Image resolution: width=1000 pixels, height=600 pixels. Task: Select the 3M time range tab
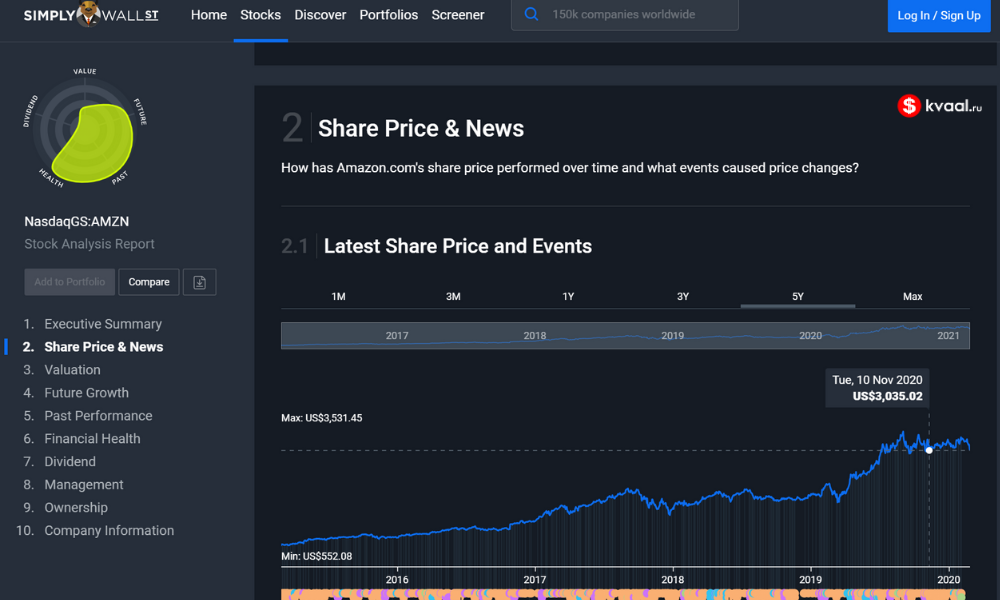tap(453, 296)
